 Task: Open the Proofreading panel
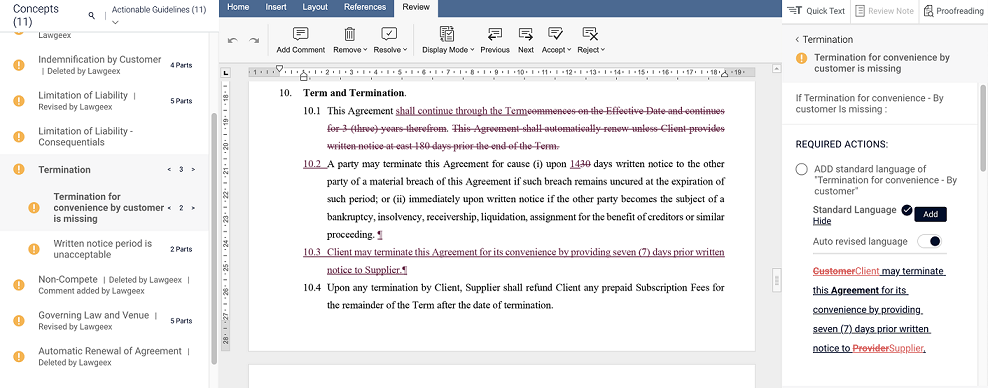[x=953, y=11]
